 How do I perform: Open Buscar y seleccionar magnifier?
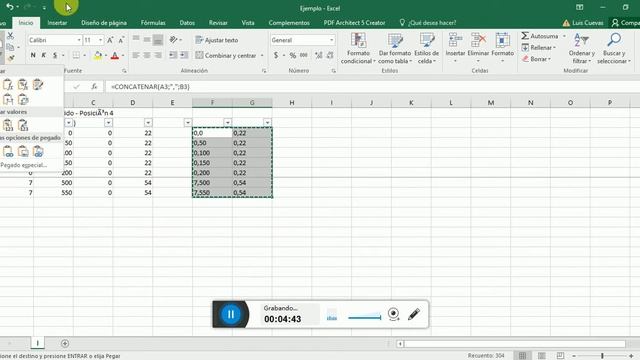tap(613, 49)
